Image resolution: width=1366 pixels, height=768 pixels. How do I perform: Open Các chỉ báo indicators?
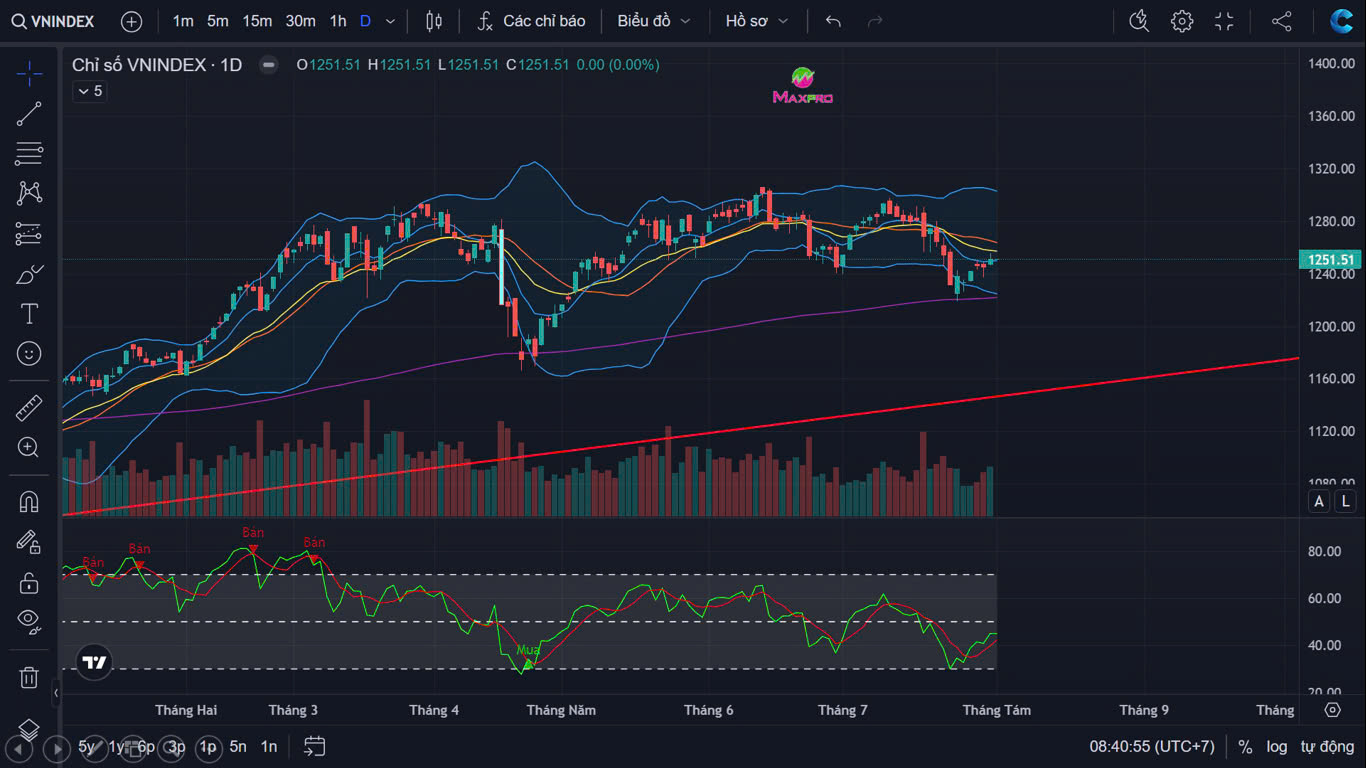click(531, 21)
